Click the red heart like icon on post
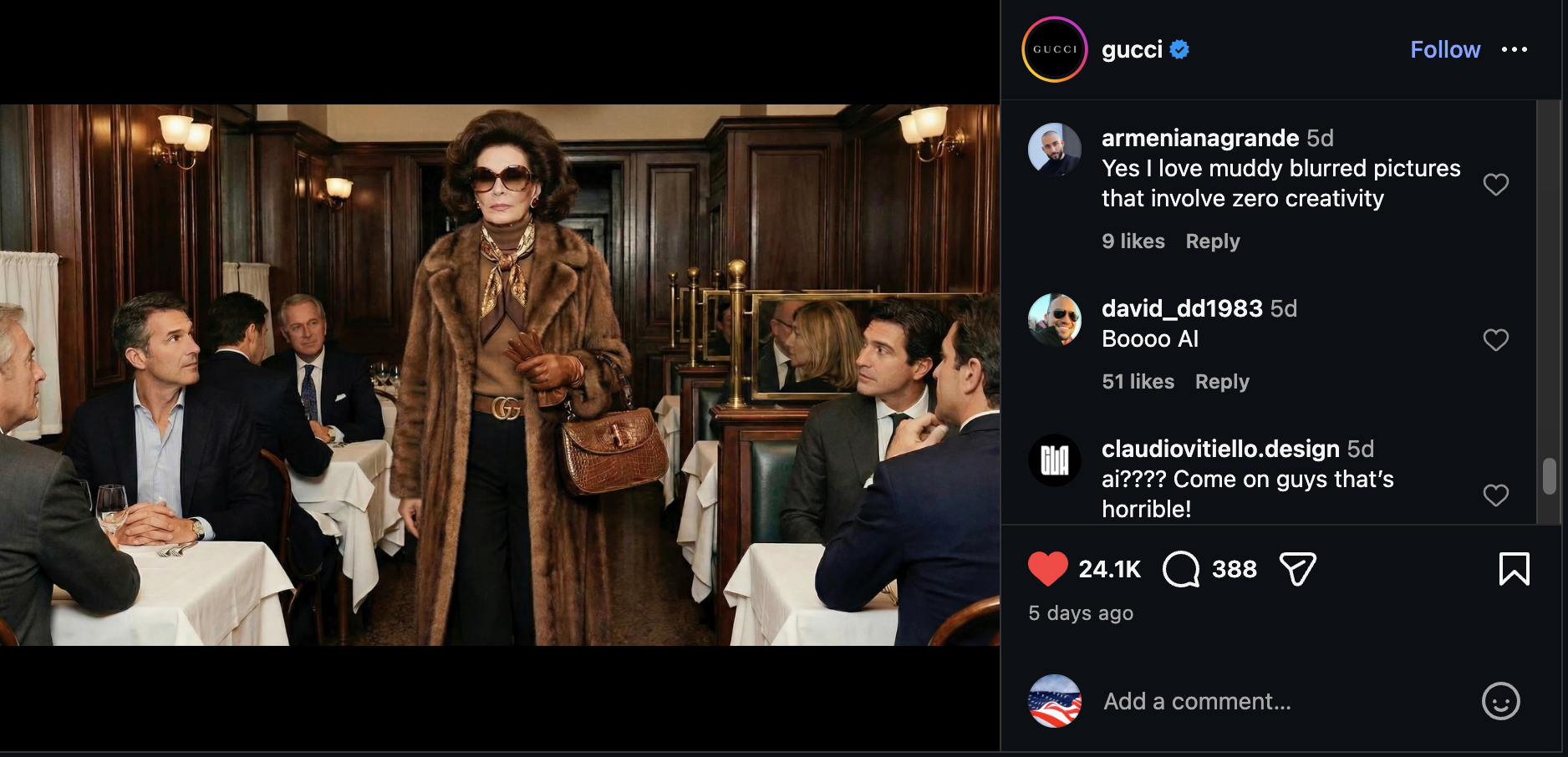 (1047, 569)
